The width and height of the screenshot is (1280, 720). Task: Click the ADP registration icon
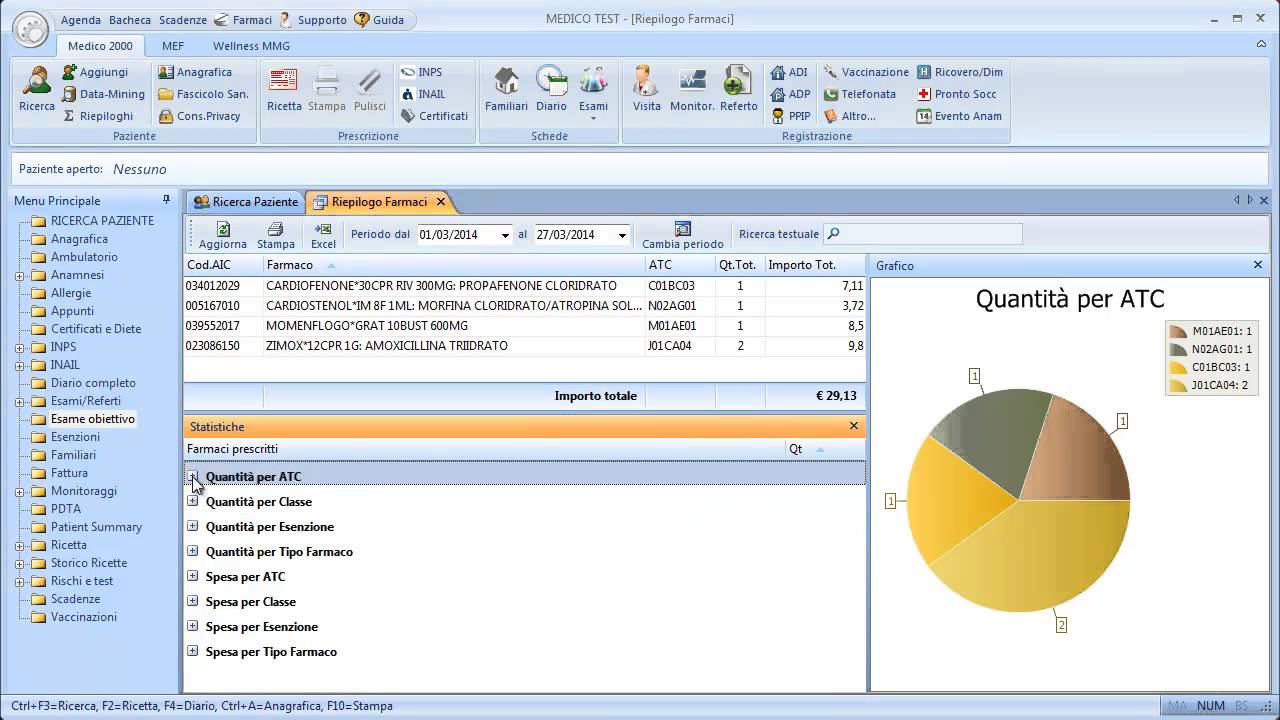[790, 94]
